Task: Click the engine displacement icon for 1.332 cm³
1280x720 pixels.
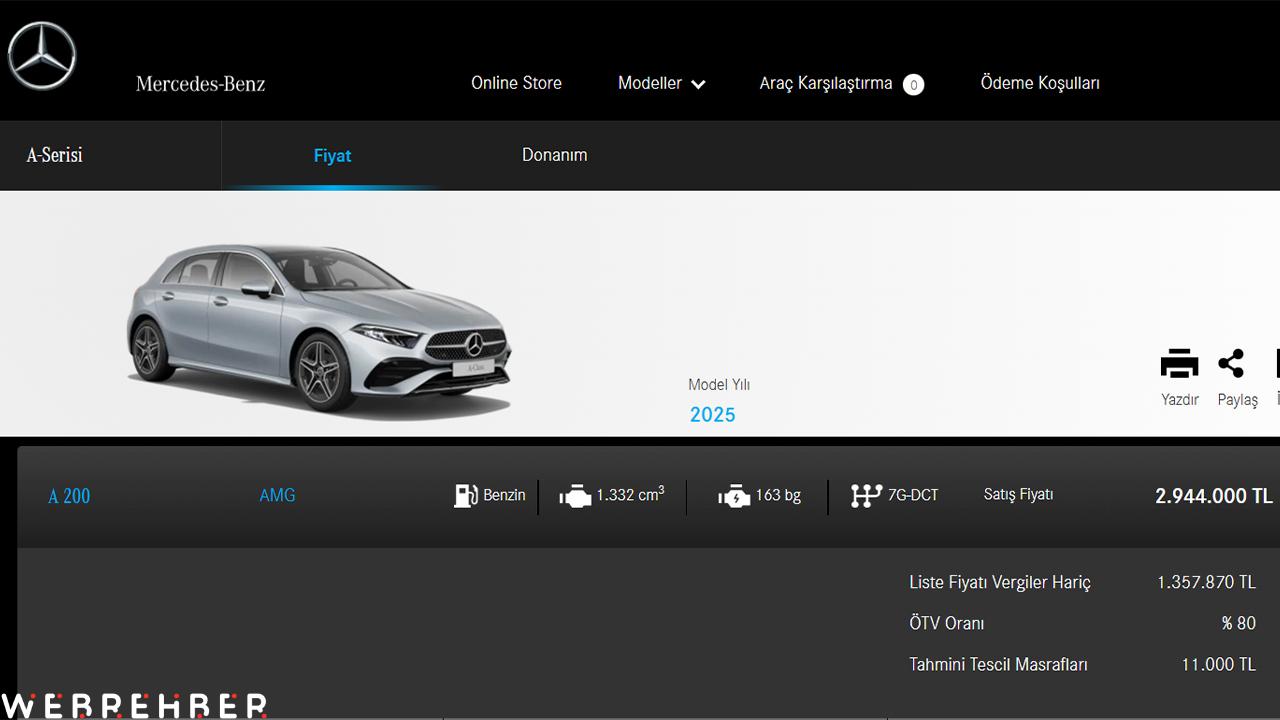Action: [x=575, y=496]
